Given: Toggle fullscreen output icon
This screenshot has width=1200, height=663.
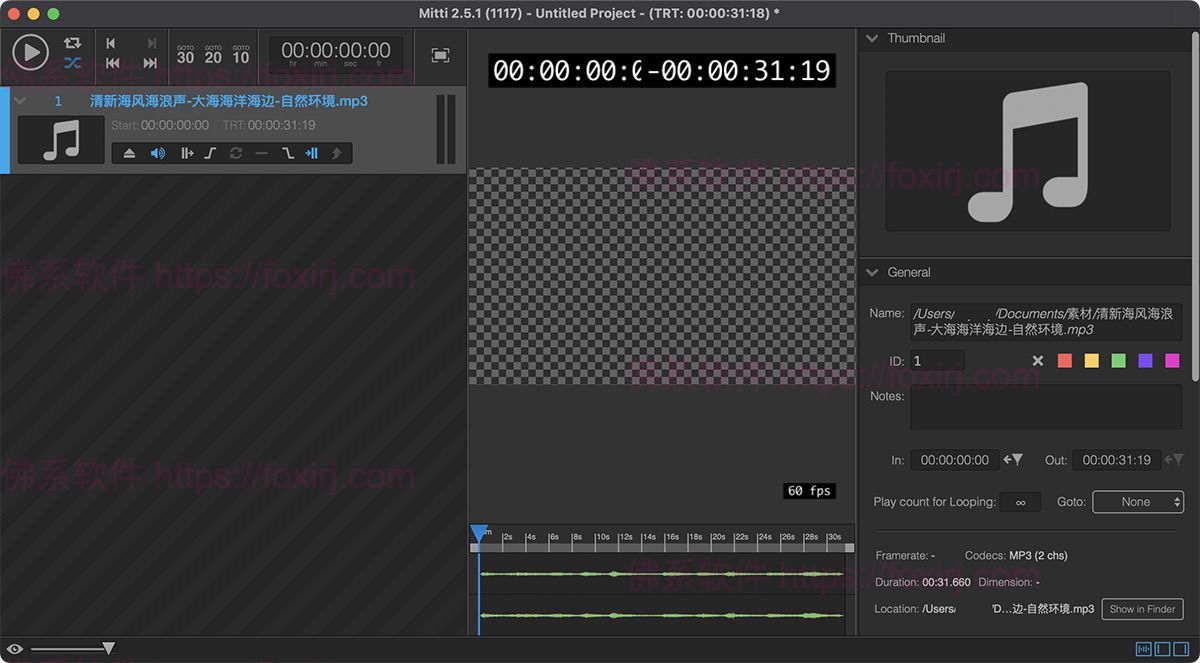Looking at the screenshot, I should (x=440, y=55).
